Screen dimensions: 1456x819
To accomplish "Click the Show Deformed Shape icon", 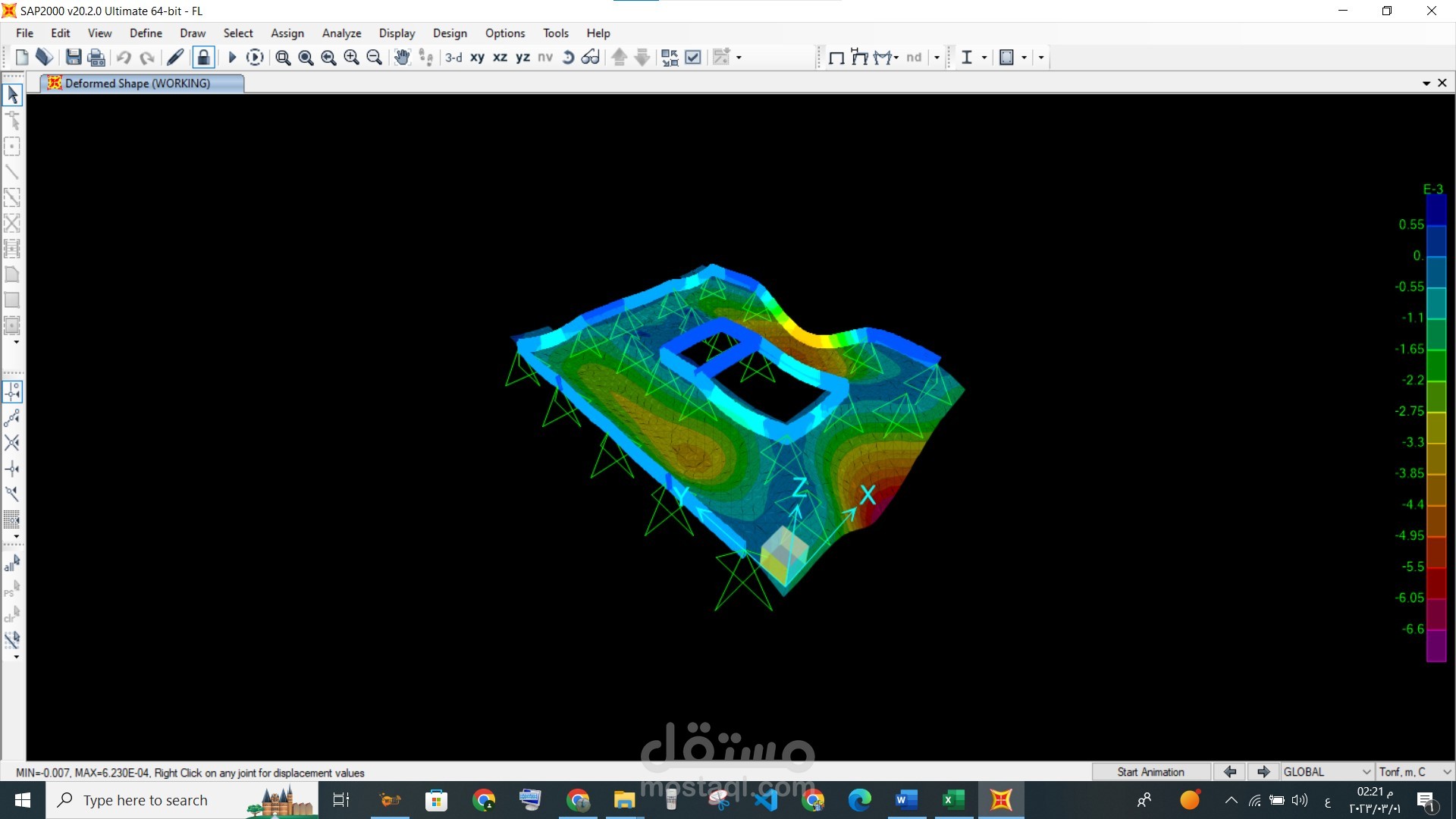I will point(859,57).
